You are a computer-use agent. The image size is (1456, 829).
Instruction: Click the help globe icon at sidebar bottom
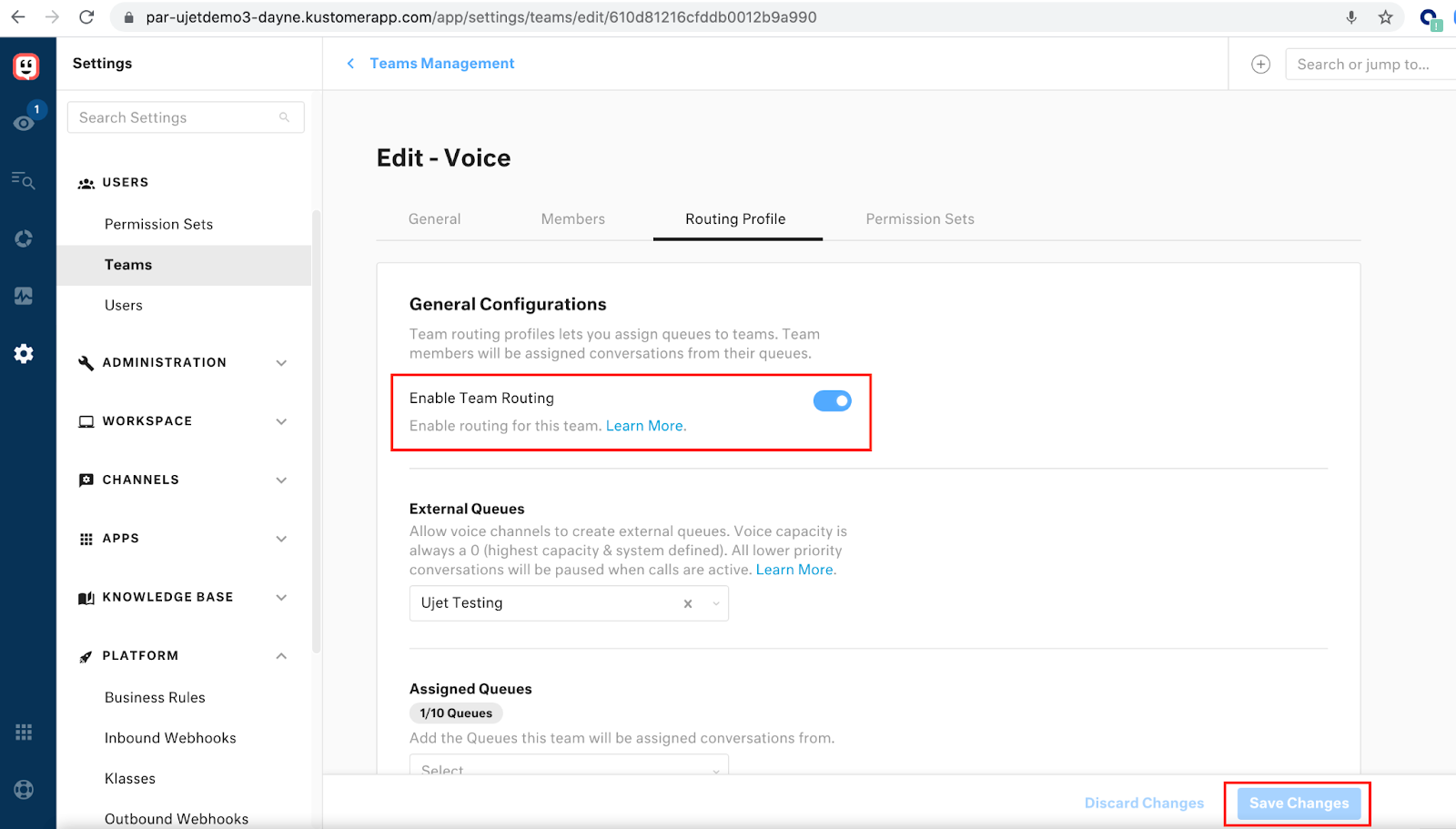(x=24, y=789)
